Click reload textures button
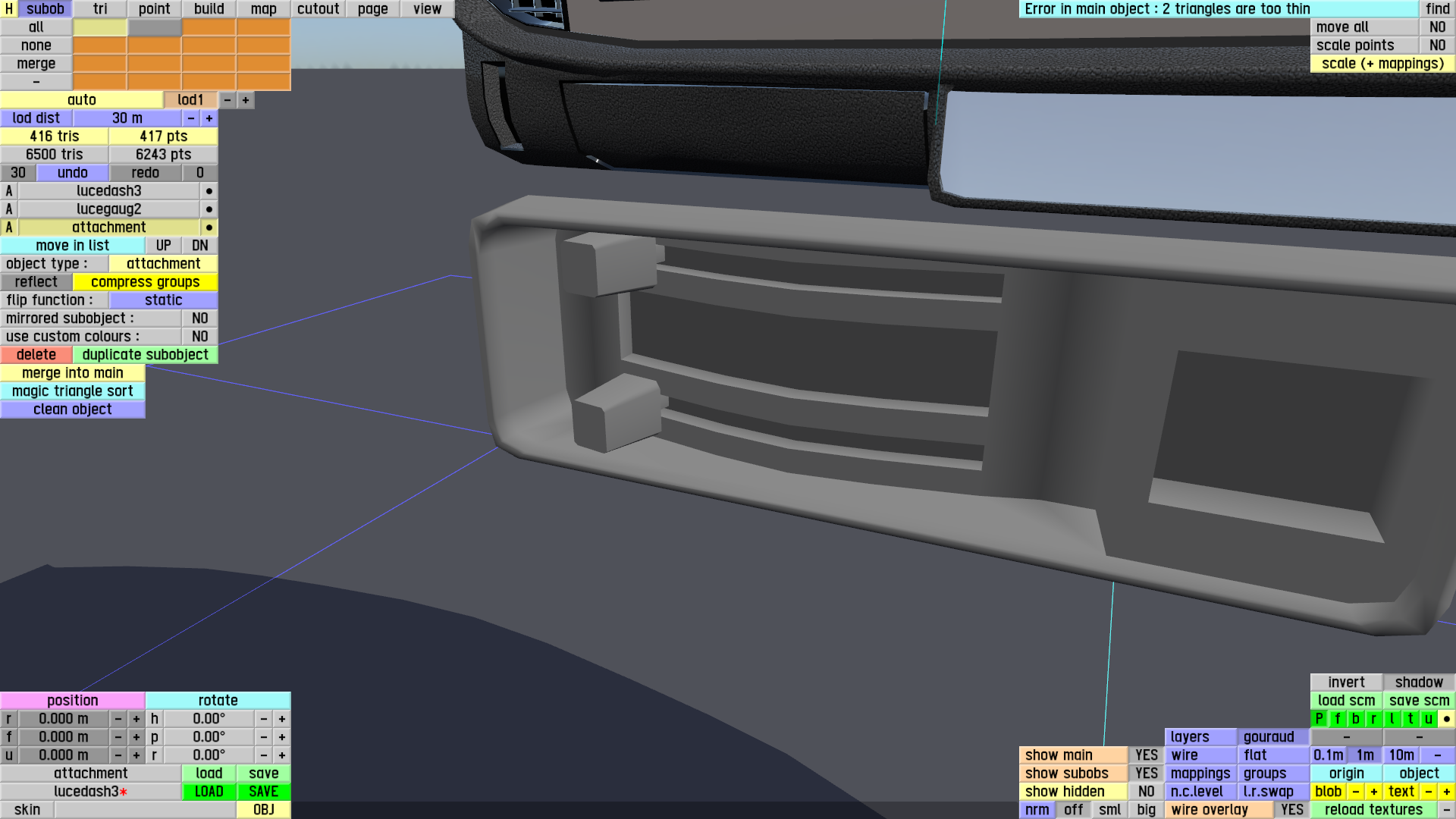Screen dimensions: 1456x819 coord(1373,810)
